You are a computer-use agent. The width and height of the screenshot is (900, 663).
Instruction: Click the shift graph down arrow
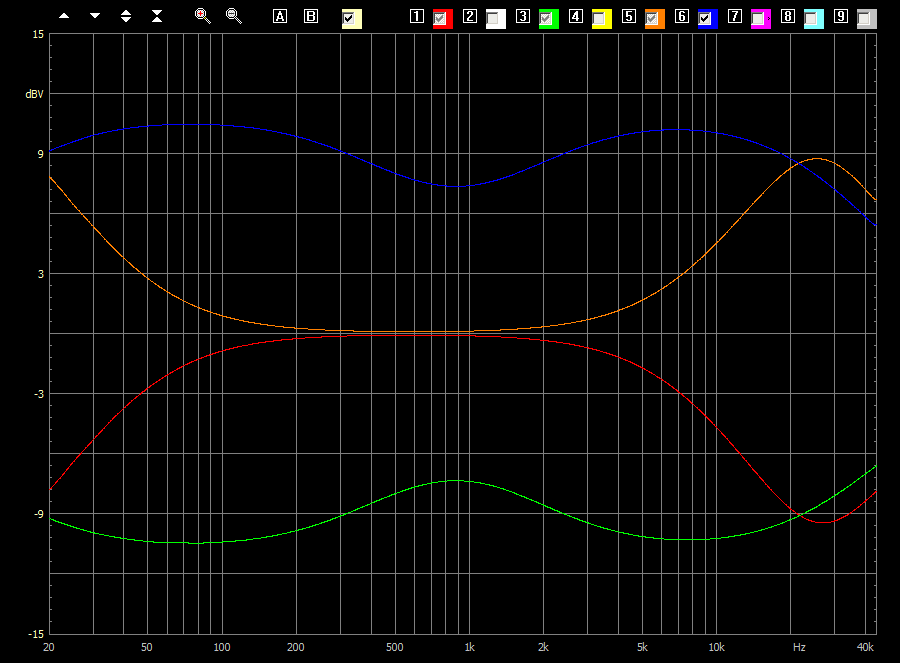point(95,16)
